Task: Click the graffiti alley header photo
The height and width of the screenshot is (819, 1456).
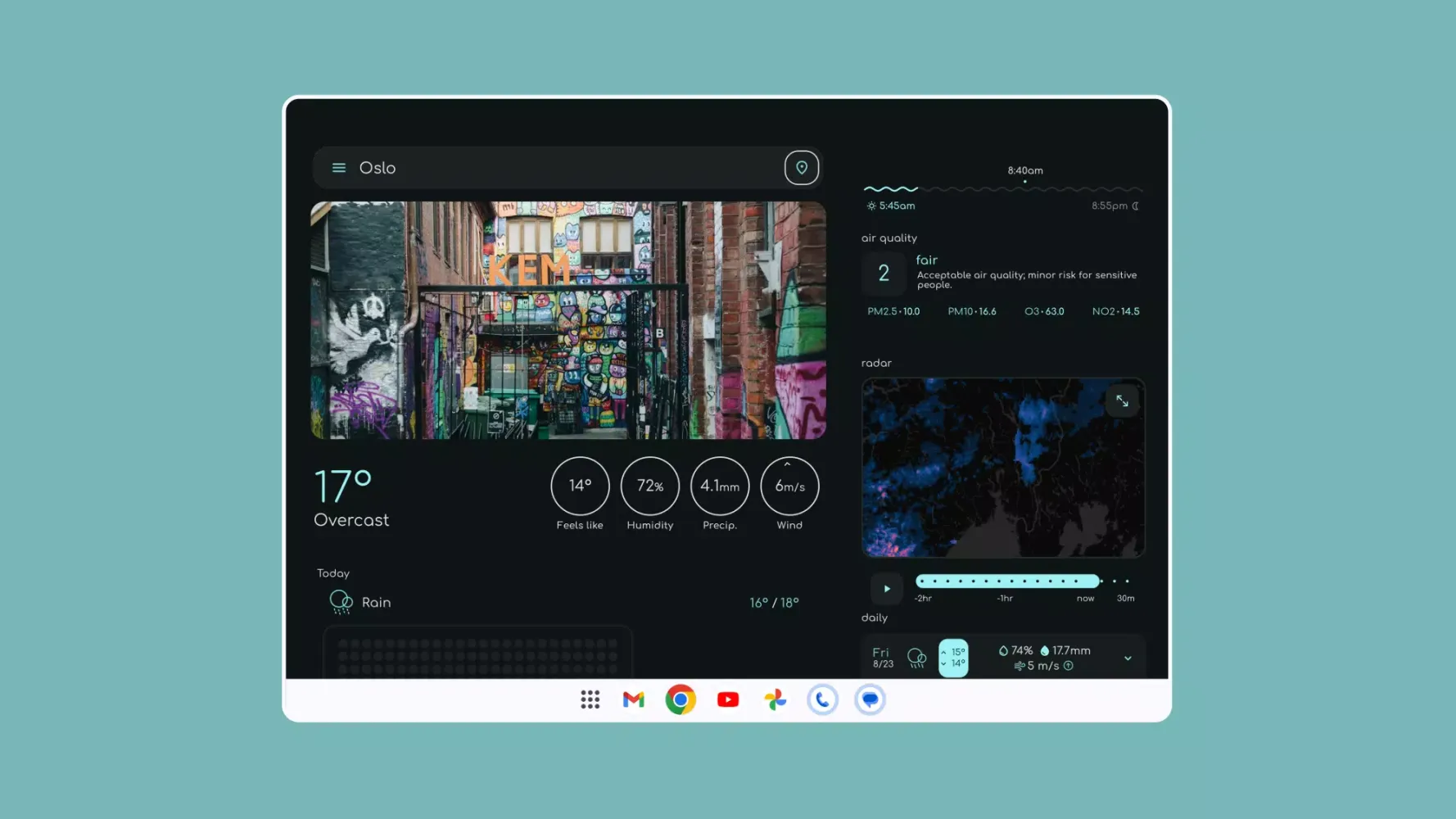Action: [x=567, y=320]
